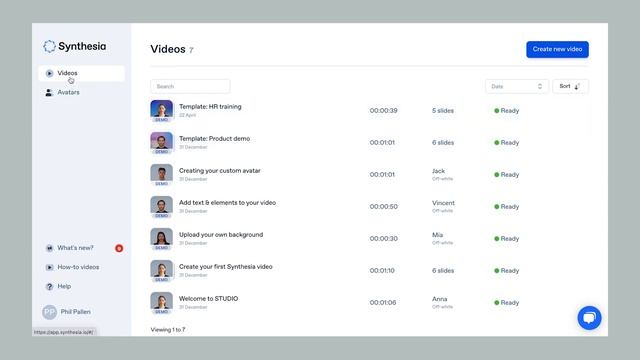The height and width of the screenshot is (360, 640).
Task: Open Add text & elements video thumbnail
Action: pyautogui.click(x=162, y=207)
